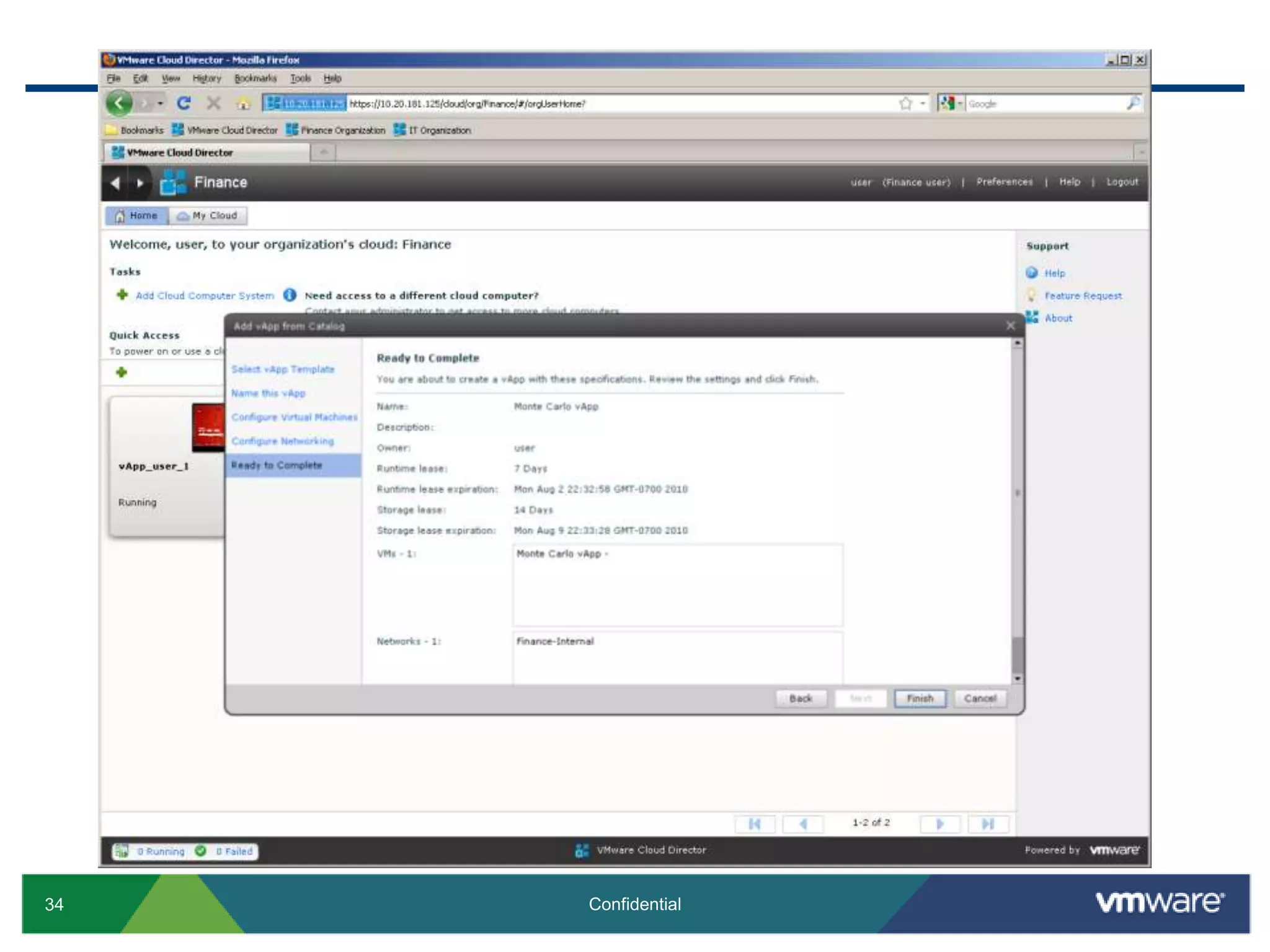Click the failed tasks status icon

coord(201,851)
